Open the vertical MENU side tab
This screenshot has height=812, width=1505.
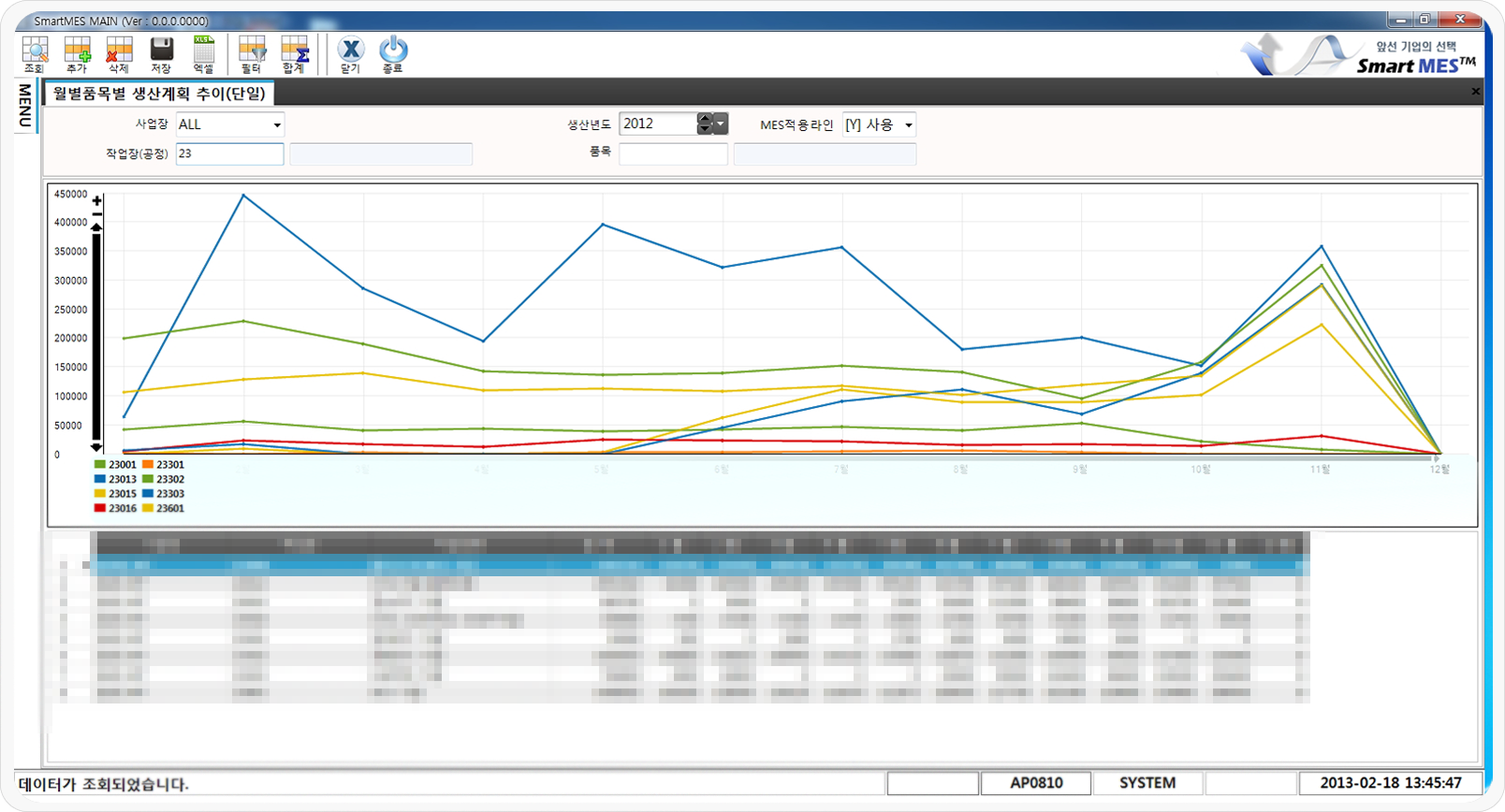coord(25,105)
